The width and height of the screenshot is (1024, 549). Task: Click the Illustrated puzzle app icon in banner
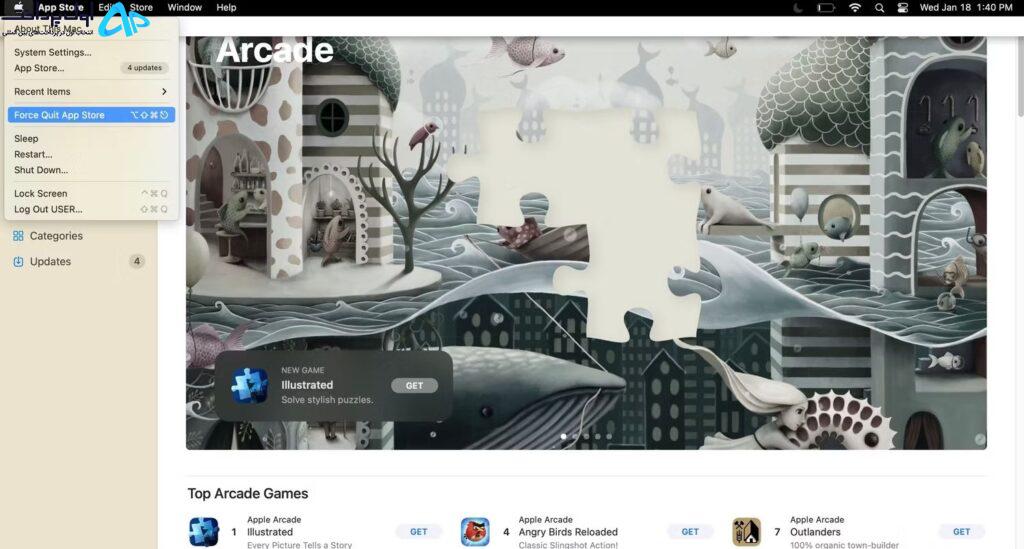point(249,385)
